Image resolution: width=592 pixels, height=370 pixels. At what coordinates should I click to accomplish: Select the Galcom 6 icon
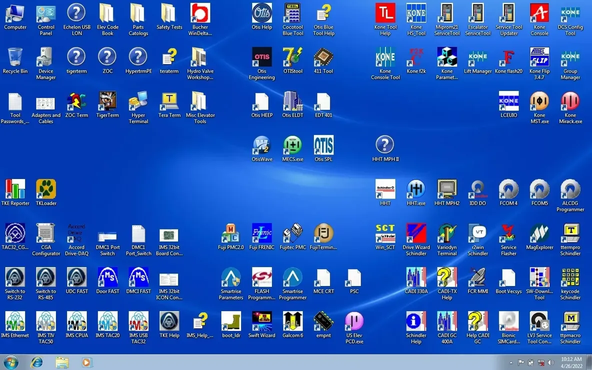tap(293, 324)
